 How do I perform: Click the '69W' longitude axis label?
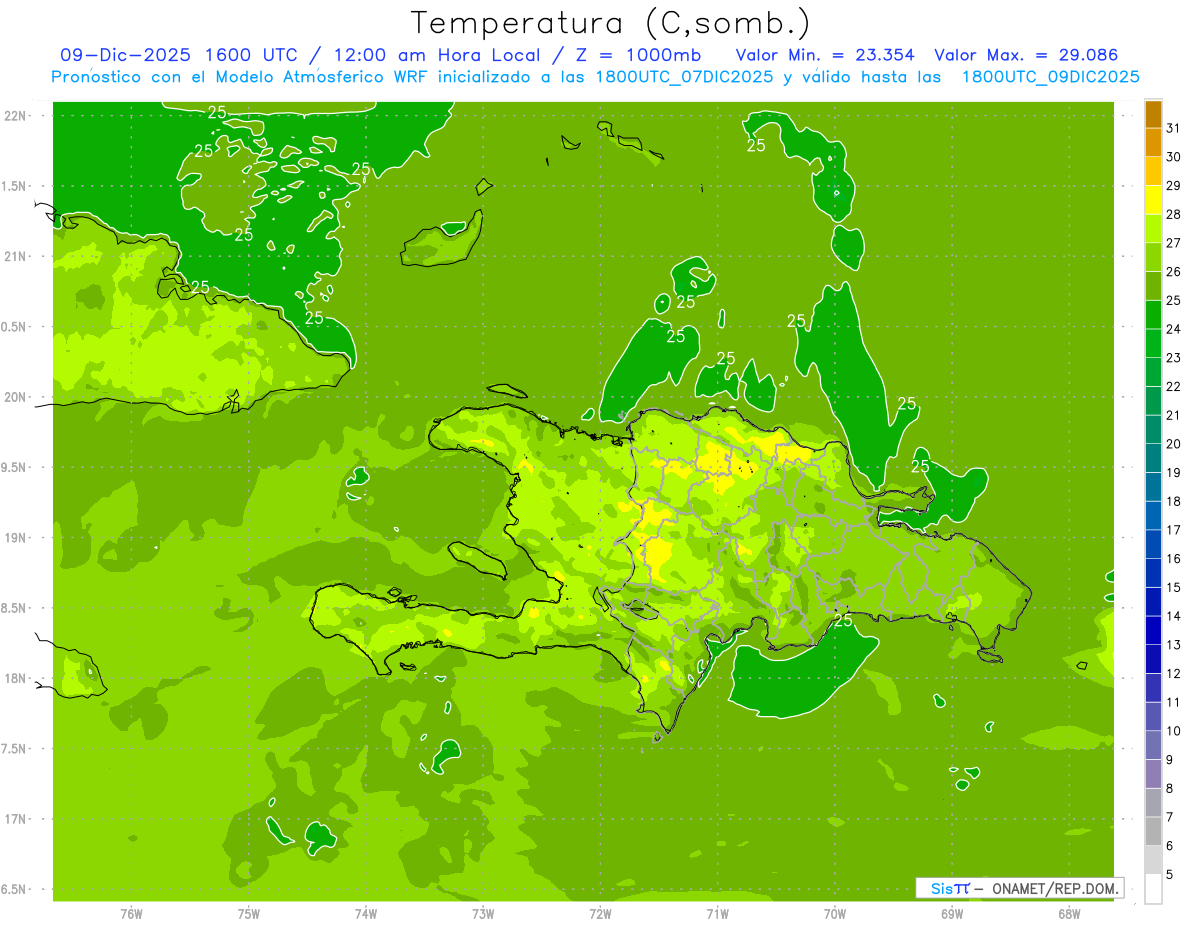pos(952,914)
